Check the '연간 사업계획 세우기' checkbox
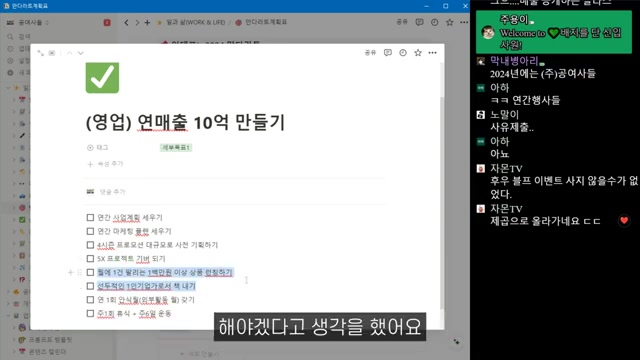640x360 pixels. tap(90, 218)
